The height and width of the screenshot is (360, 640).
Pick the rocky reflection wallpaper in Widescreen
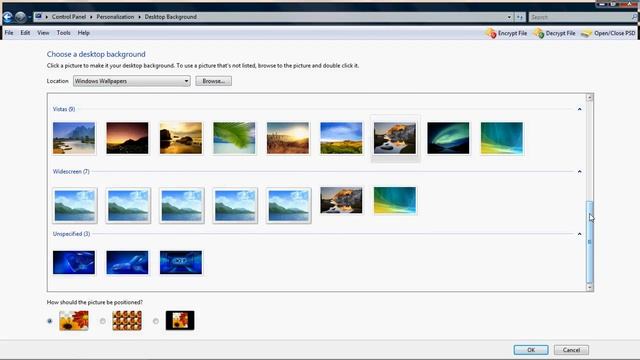point(341,200)
